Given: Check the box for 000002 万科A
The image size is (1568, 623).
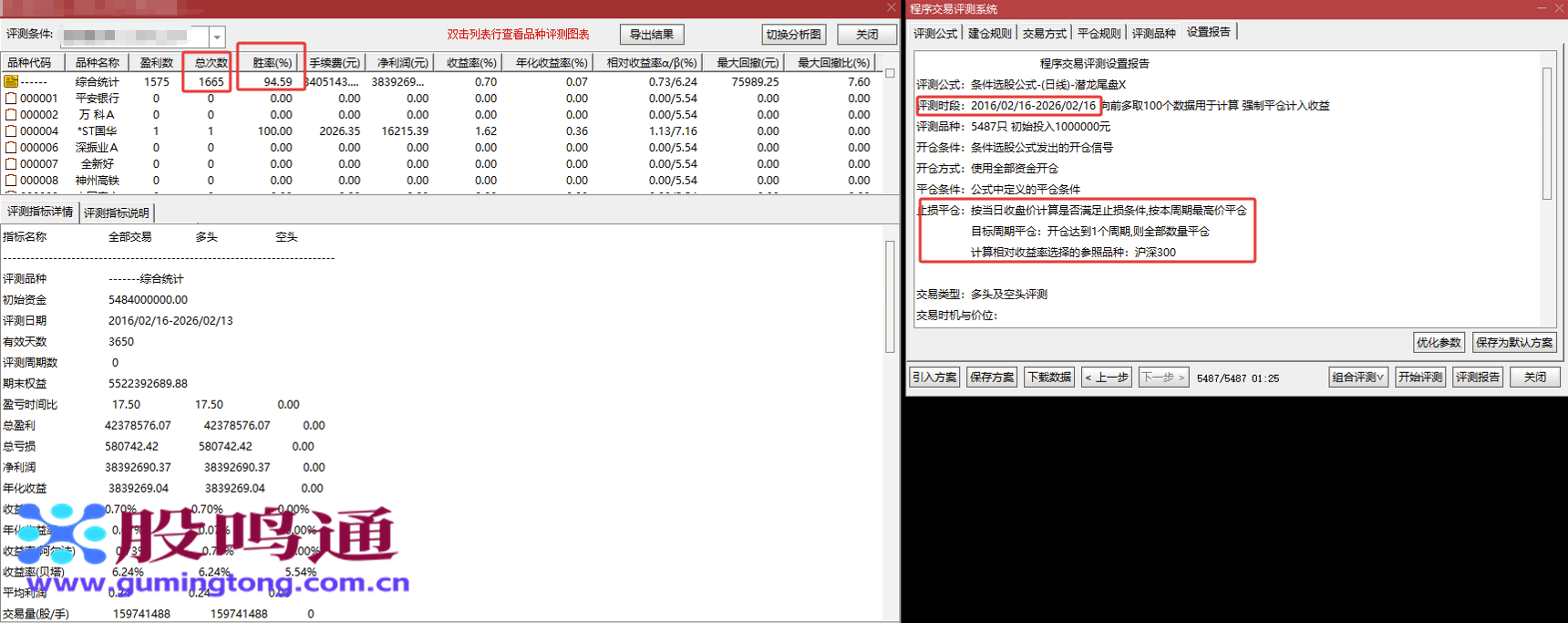Looking at the screenshot, I should coord(11,115).
